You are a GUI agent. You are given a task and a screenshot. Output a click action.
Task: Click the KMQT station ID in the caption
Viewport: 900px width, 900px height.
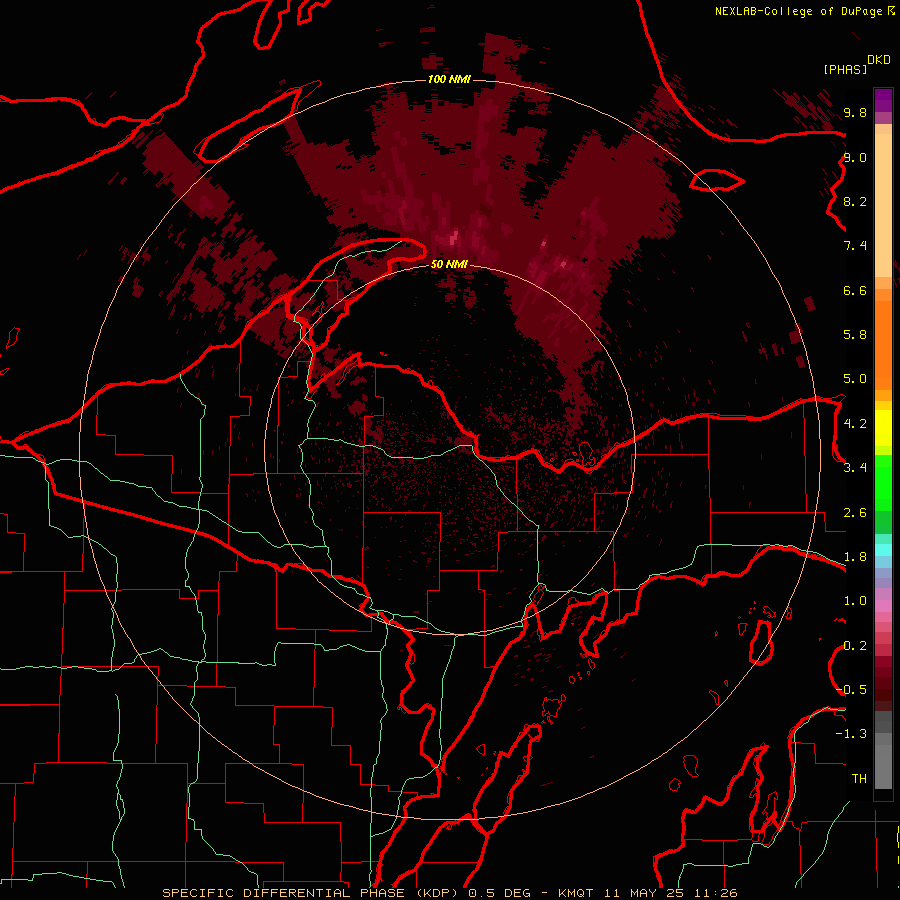tap(577, 893)
